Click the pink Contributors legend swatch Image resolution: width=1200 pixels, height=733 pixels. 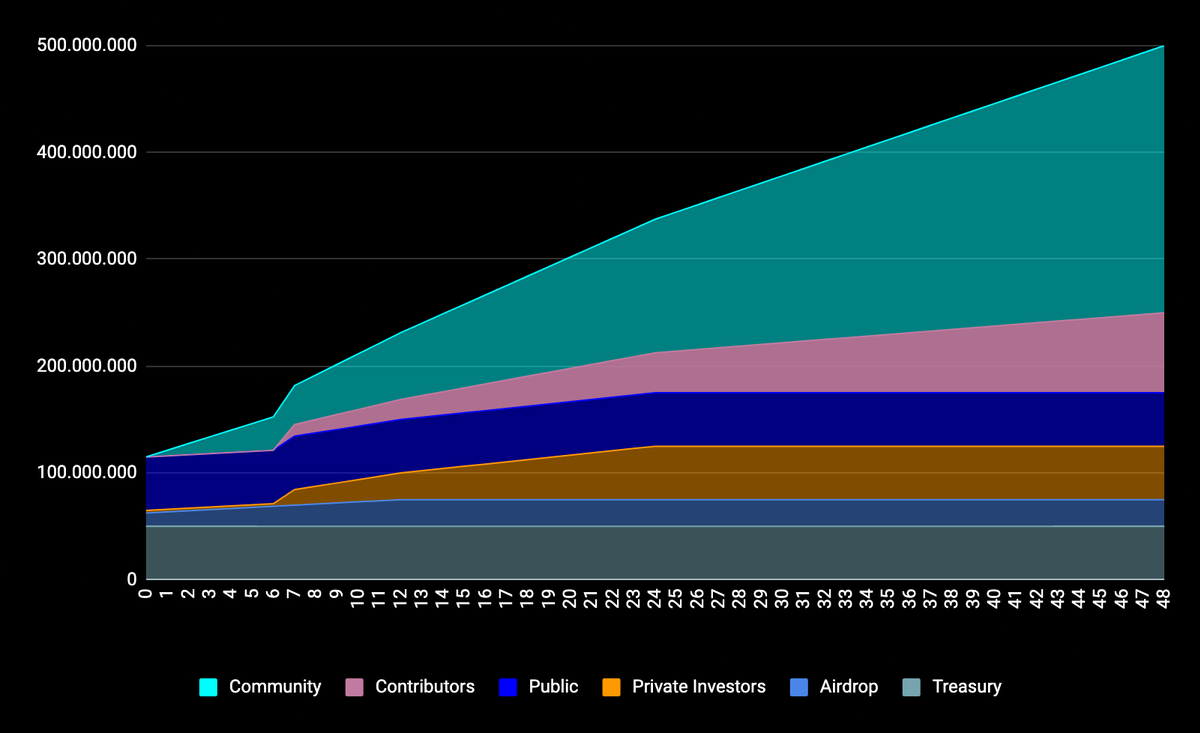point(354,687)
